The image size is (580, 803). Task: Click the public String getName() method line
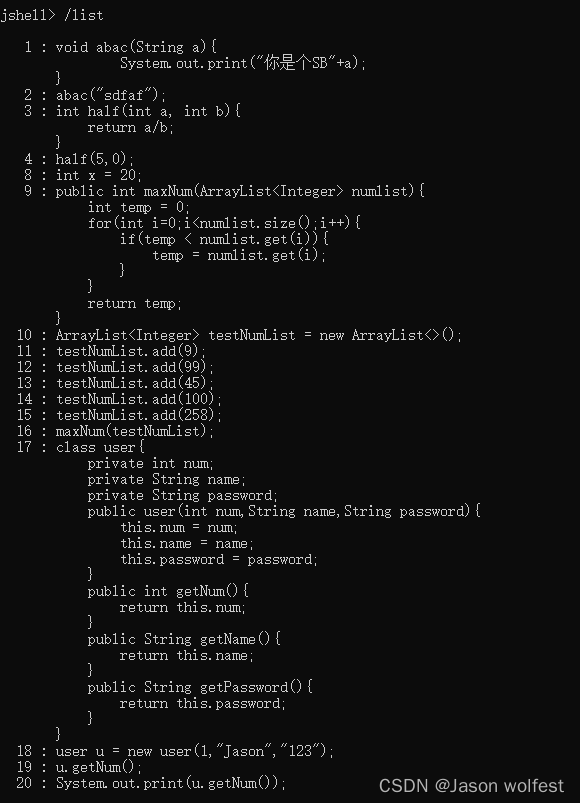184,639
